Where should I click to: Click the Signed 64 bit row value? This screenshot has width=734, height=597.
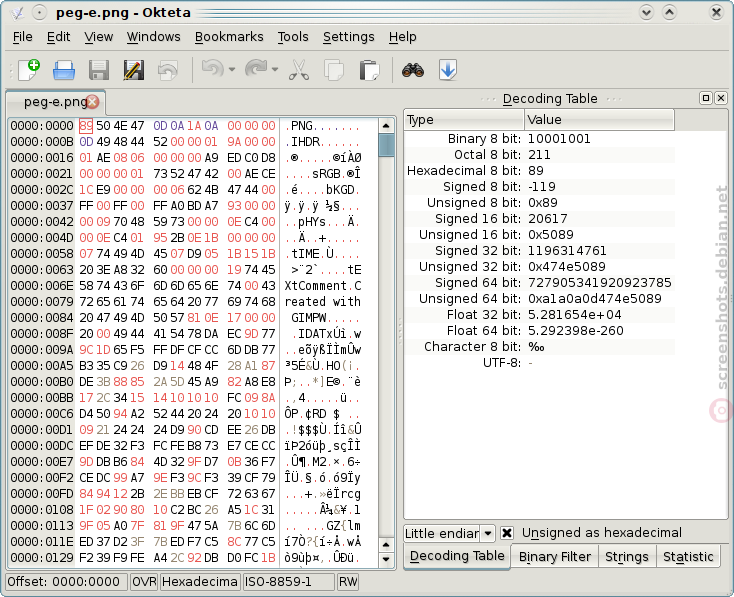(x=600, y=283)
